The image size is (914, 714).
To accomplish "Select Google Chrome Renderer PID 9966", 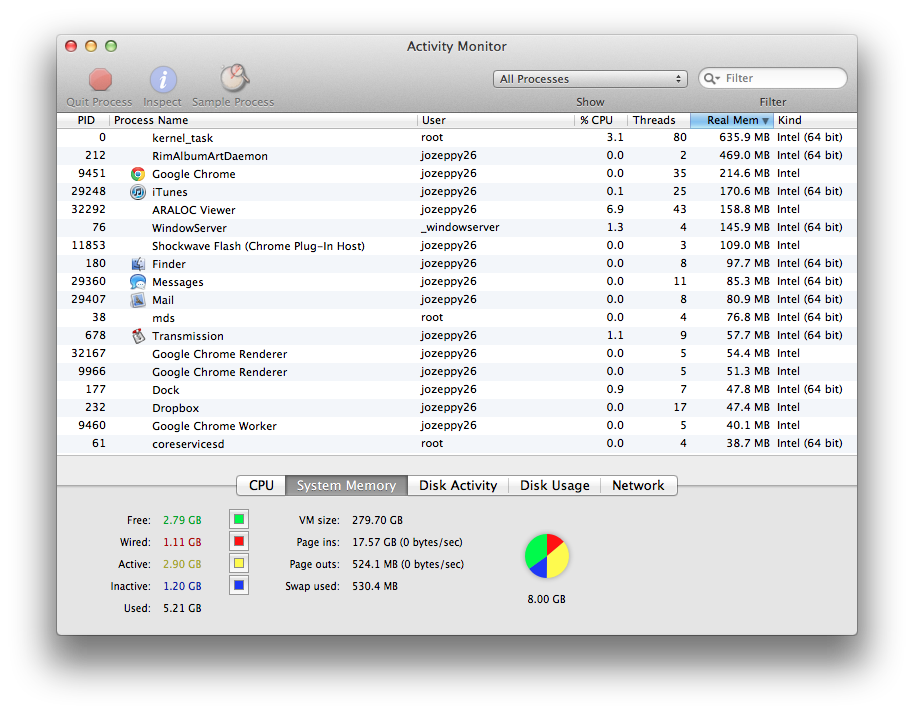I will pos(457,372).
